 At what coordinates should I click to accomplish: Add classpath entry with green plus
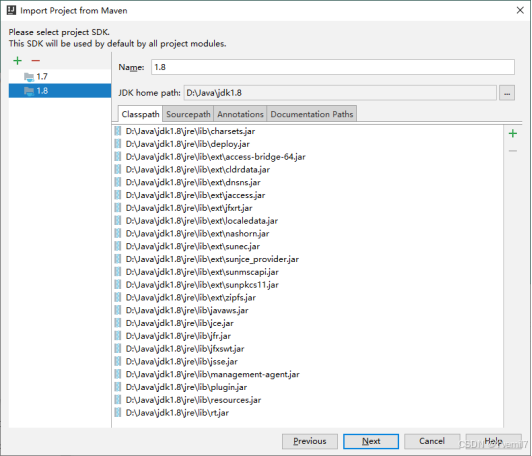pyautogui.click(x=513, y=133)
